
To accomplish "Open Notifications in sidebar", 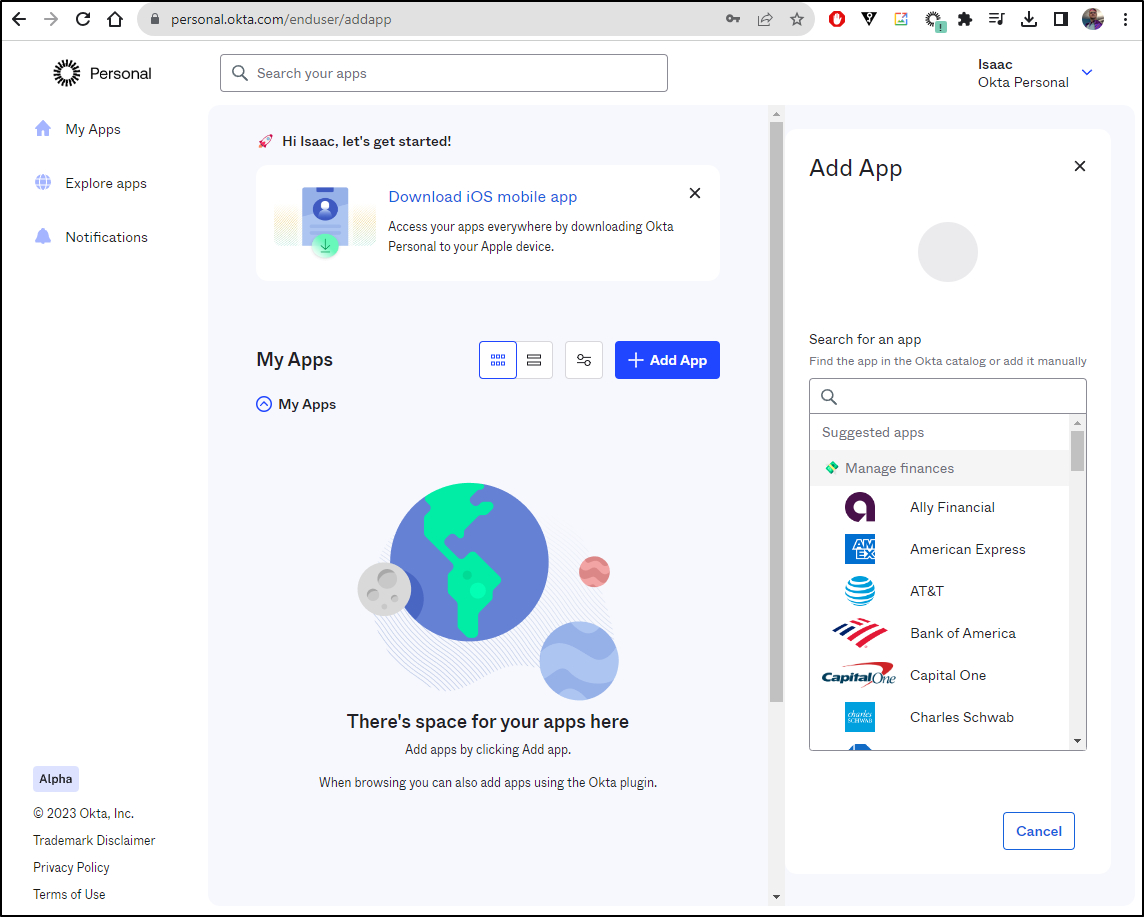I will [107, 237].
